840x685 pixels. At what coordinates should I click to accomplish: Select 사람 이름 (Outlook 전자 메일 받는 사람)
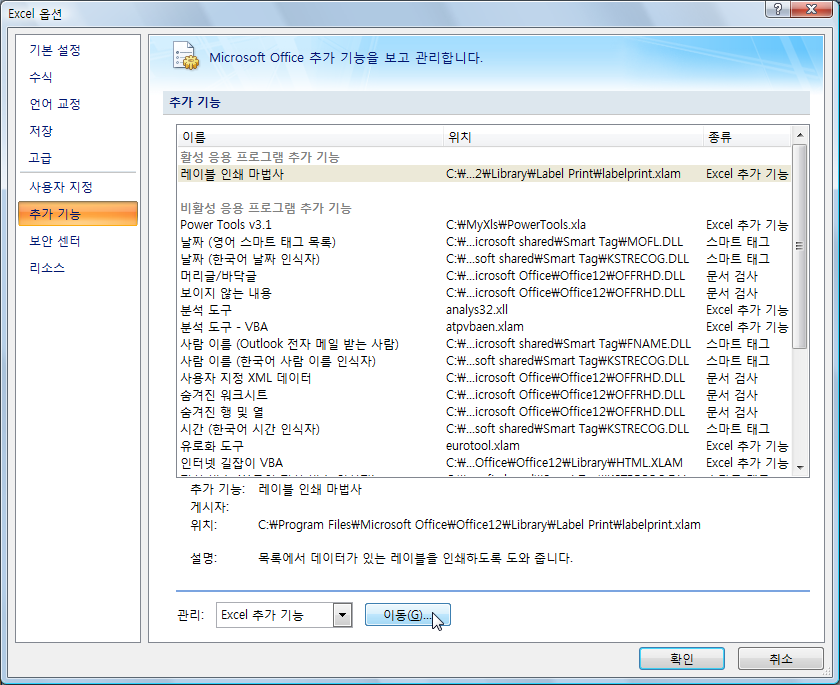point(484,344)
